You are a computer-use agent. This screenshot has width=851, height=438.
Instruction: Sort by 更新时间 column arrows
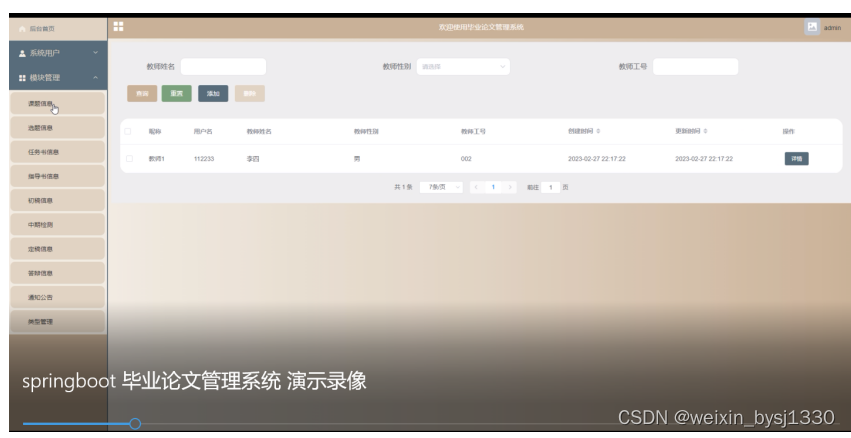(x=705, y=131)
